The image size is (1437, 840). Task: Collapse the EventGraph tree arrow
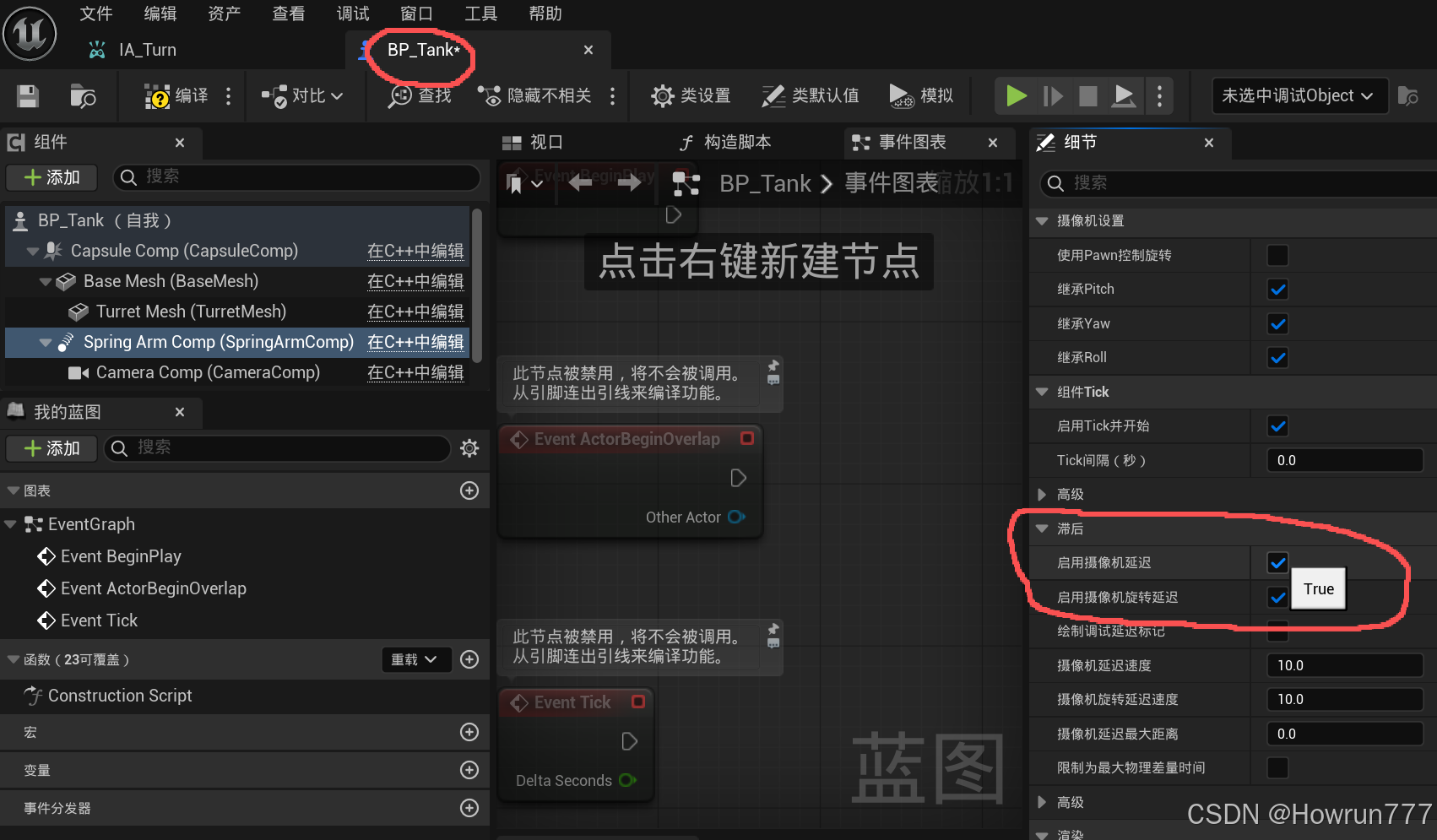click(11, 524)
